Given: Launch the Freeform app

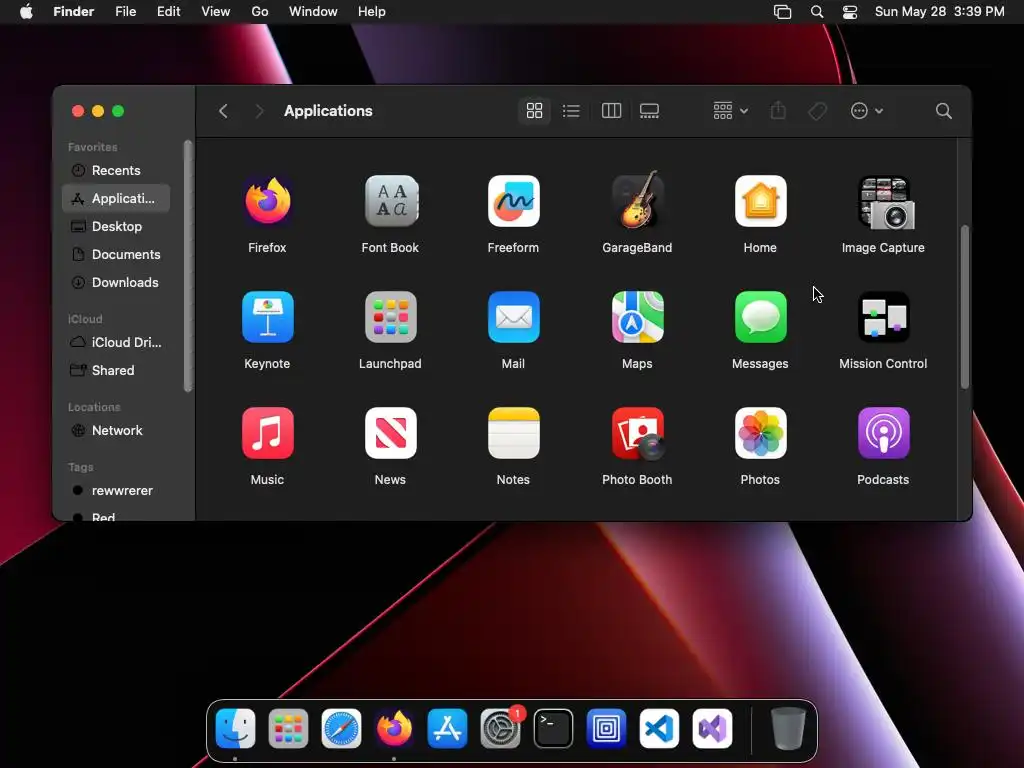Looking at the screenshot, I should (513, 201).
